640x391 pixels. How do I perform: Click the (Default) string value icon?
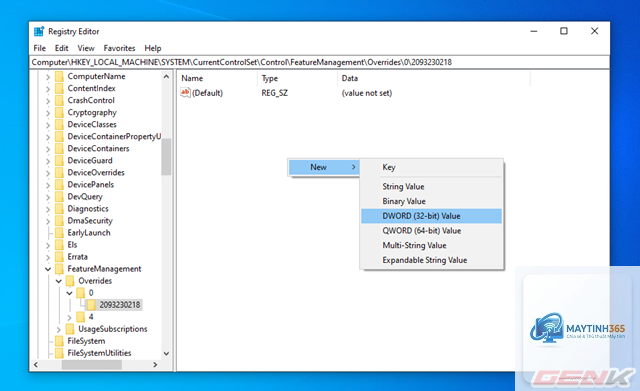[185, 93]
